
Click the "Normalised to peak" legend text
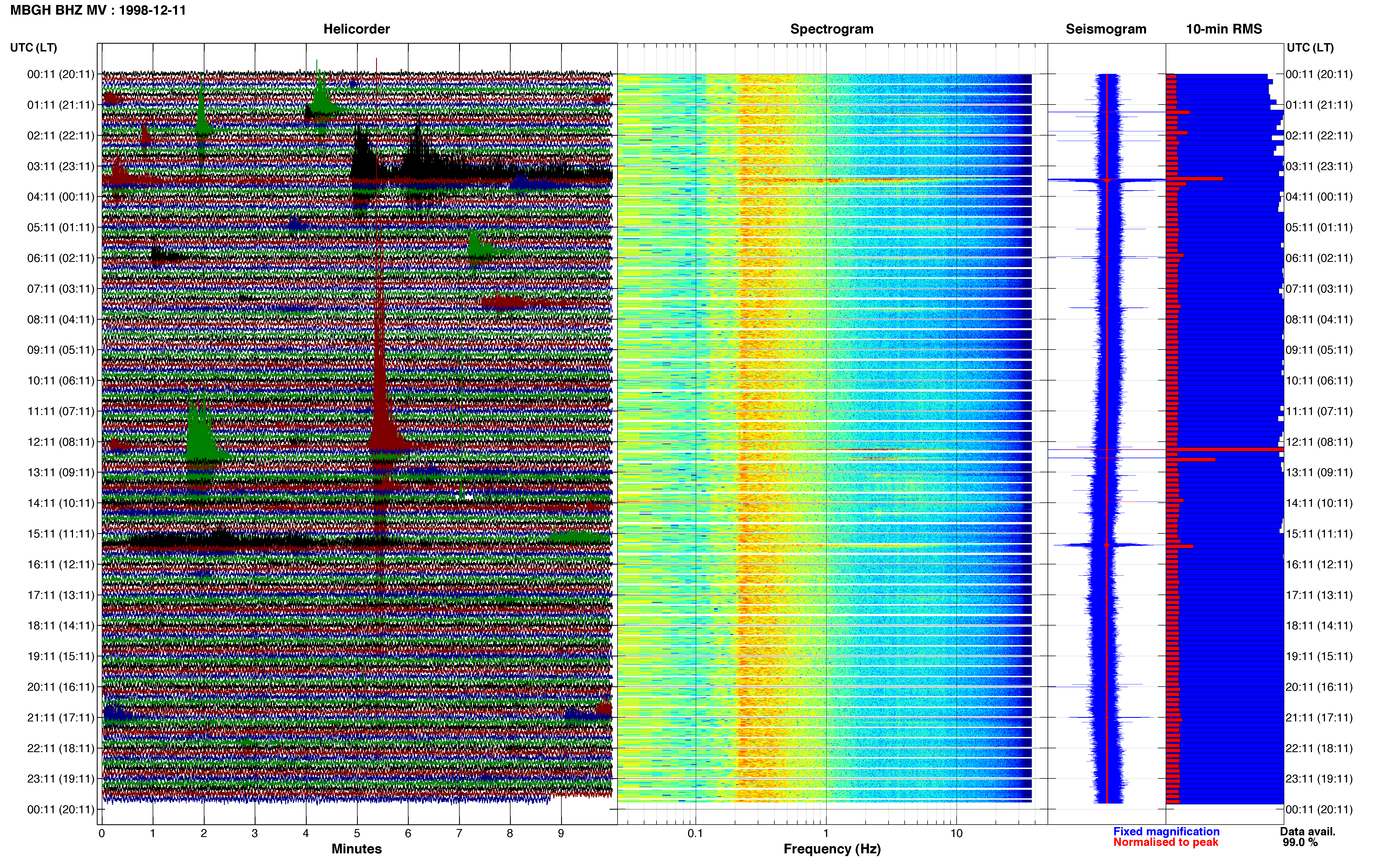[1165, 842]
